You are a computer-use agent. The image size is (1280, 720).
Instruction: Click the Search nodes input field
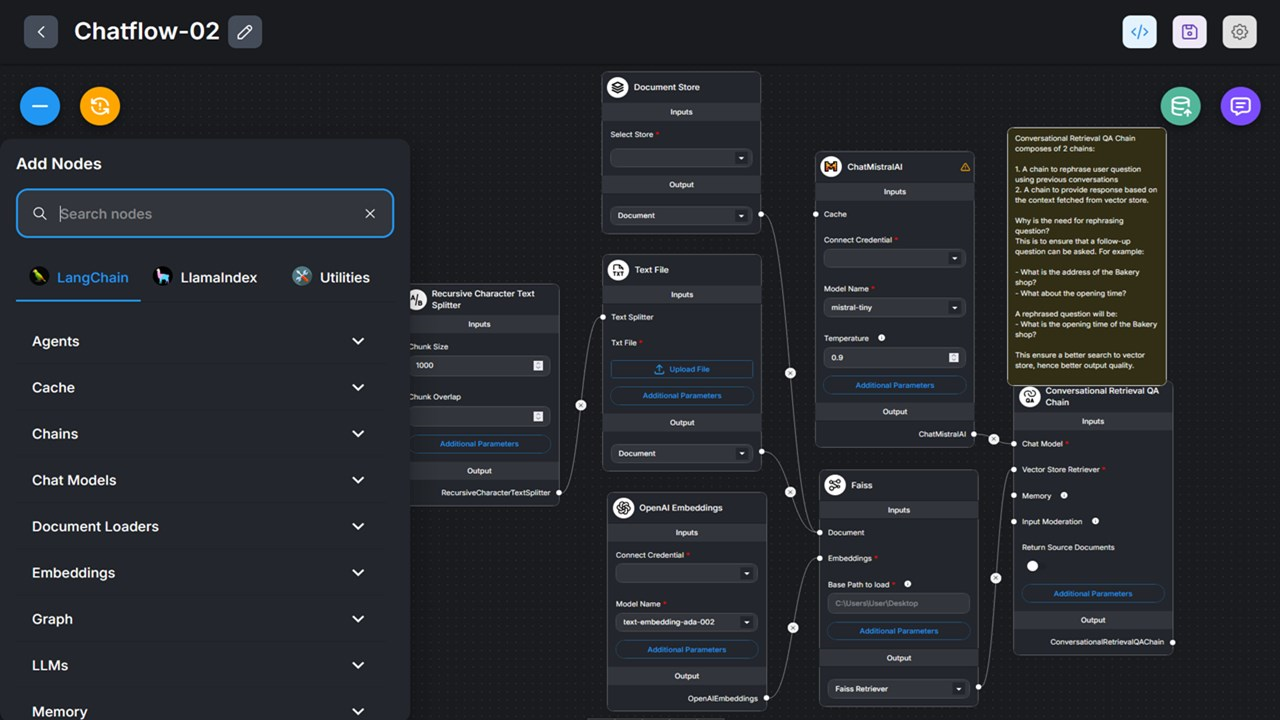[205, 213]
